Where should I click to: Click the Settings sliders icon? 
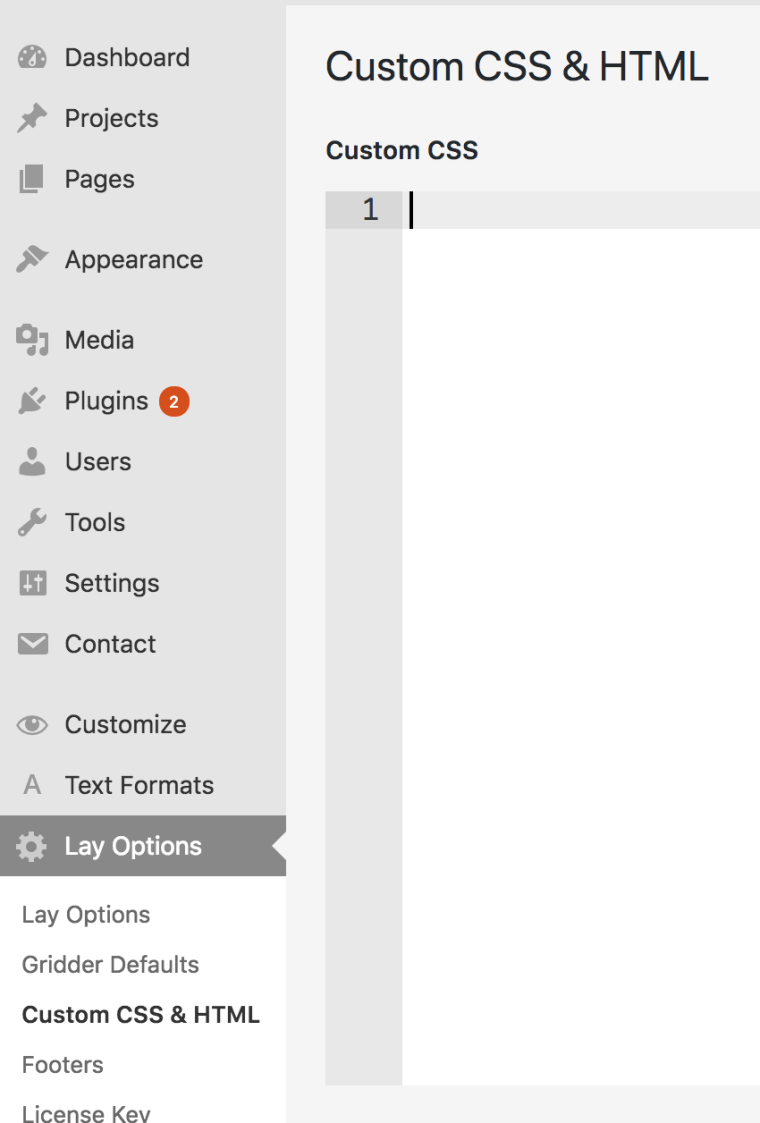pyautogui.click(x=32, y=584)
